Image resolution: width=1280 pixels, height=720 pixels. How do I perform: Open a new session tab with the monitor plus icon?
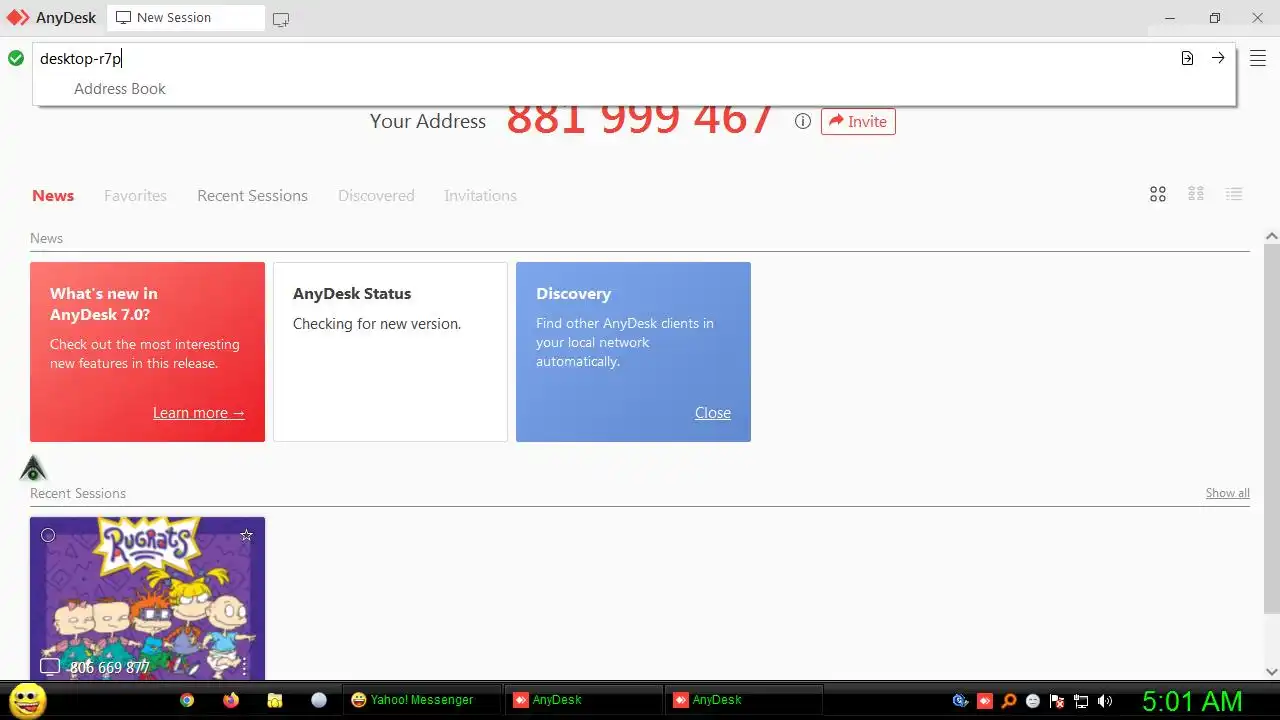[281, 19]
